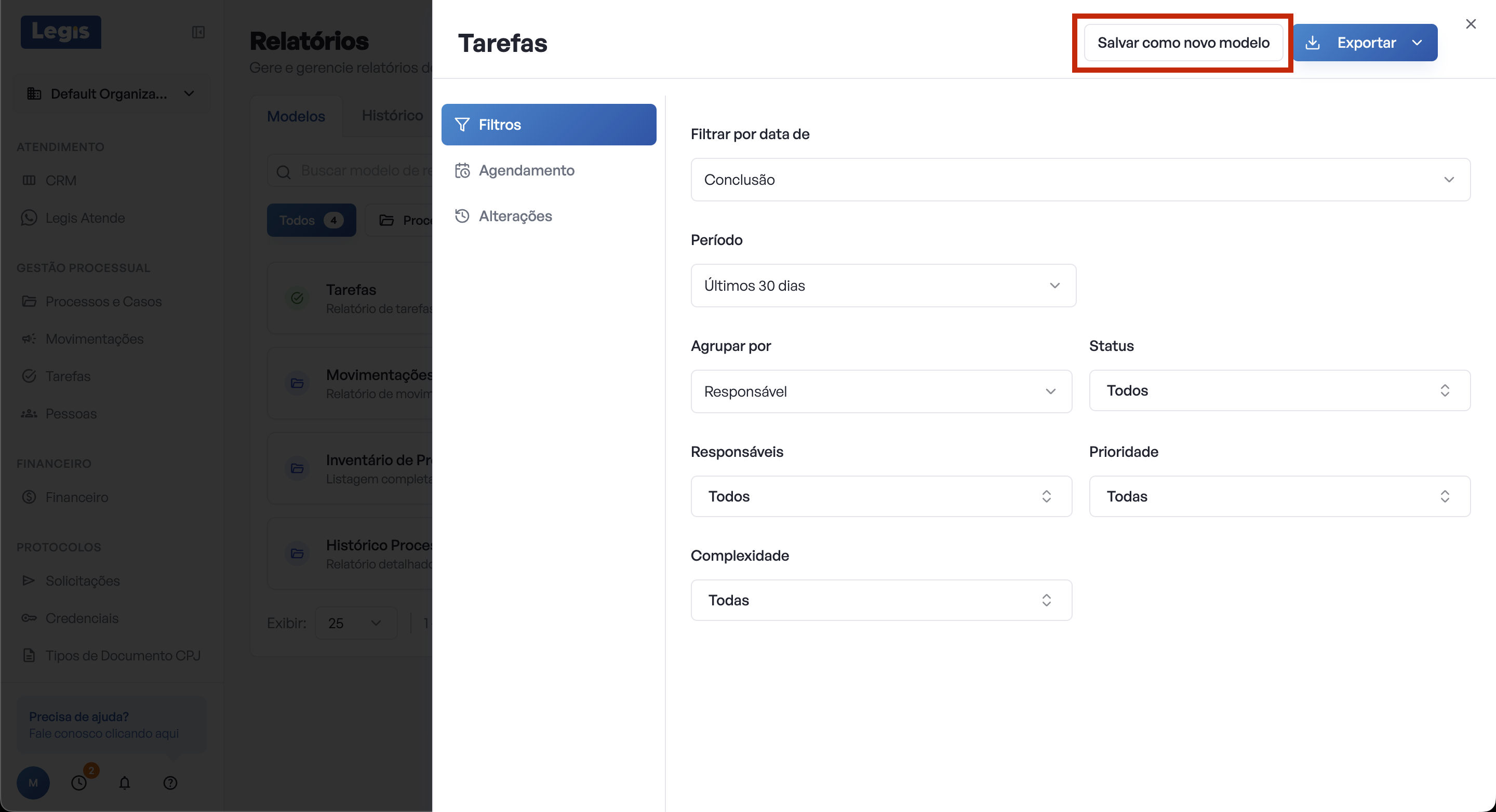This screenshot has height=812, width=1496.
Task: Click the export download icon
Action: tap(1313, 43)
